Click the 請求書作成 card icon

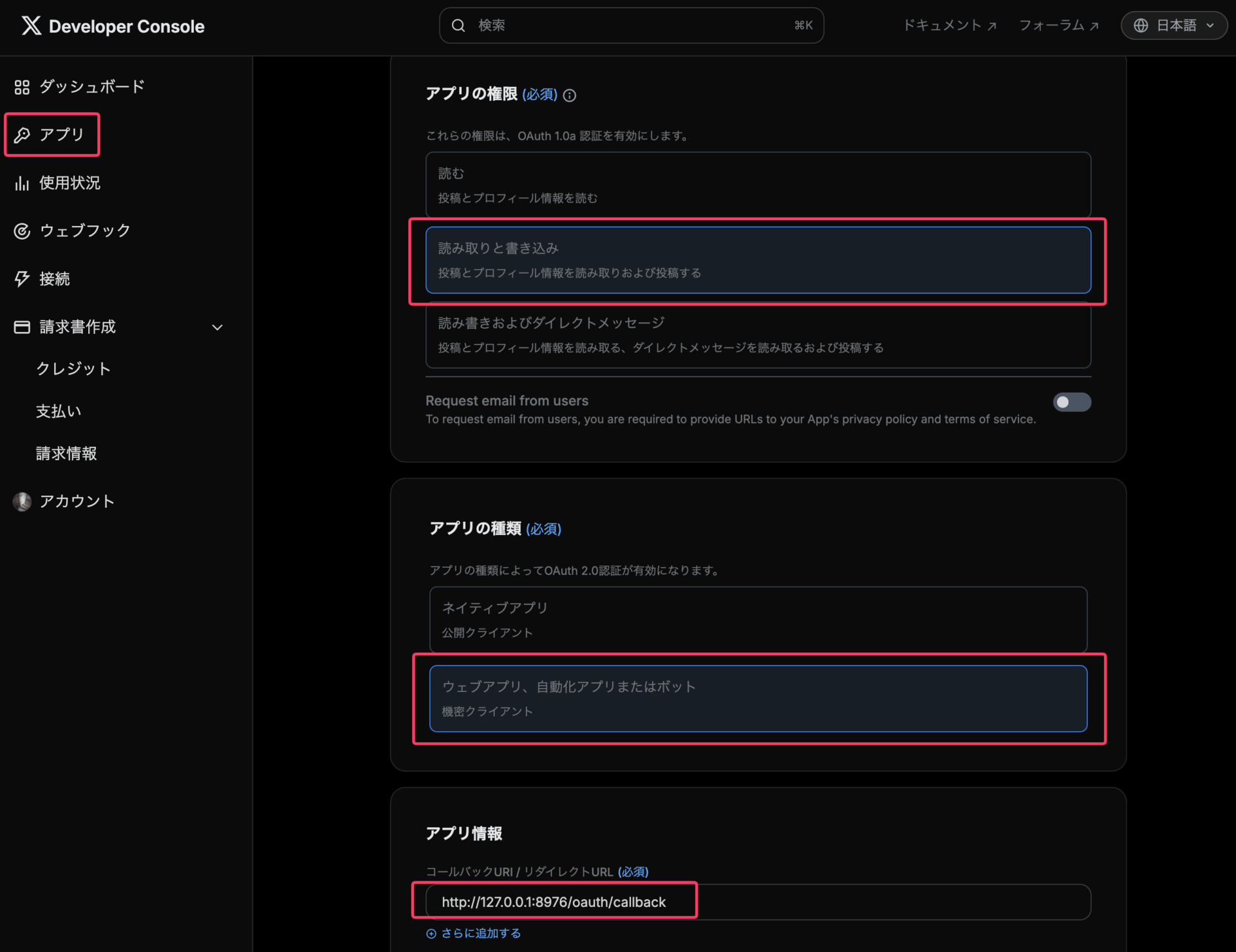click(x=22, y=327)
